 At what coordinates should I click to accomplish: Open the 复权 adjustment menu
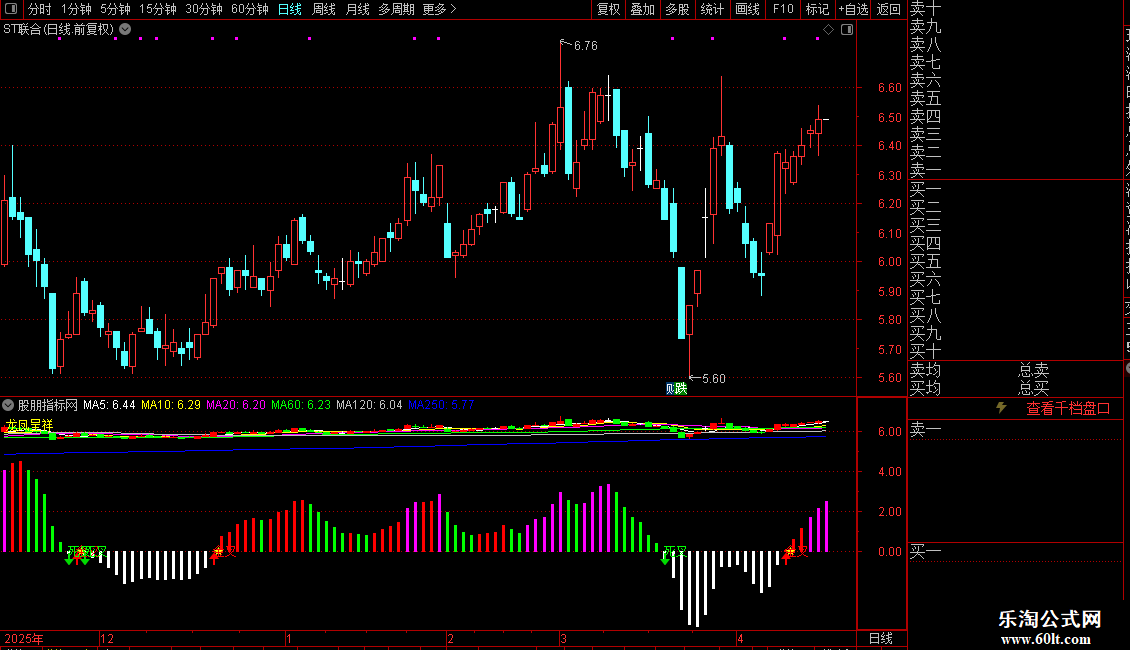[x=608, y=9]
